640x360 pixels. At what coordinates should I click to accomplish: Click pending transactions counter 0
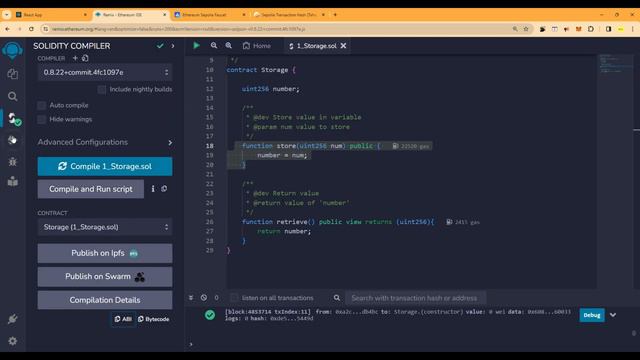tap(216, 298)
